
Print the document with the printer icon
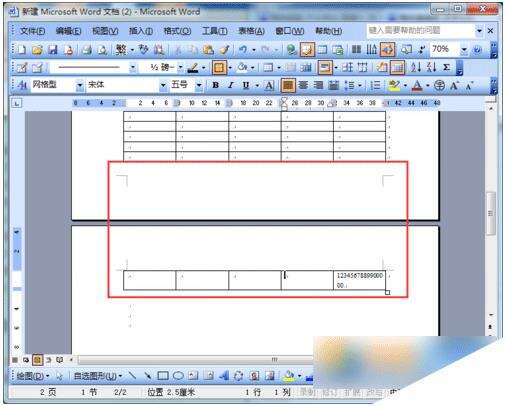(87, 50)
